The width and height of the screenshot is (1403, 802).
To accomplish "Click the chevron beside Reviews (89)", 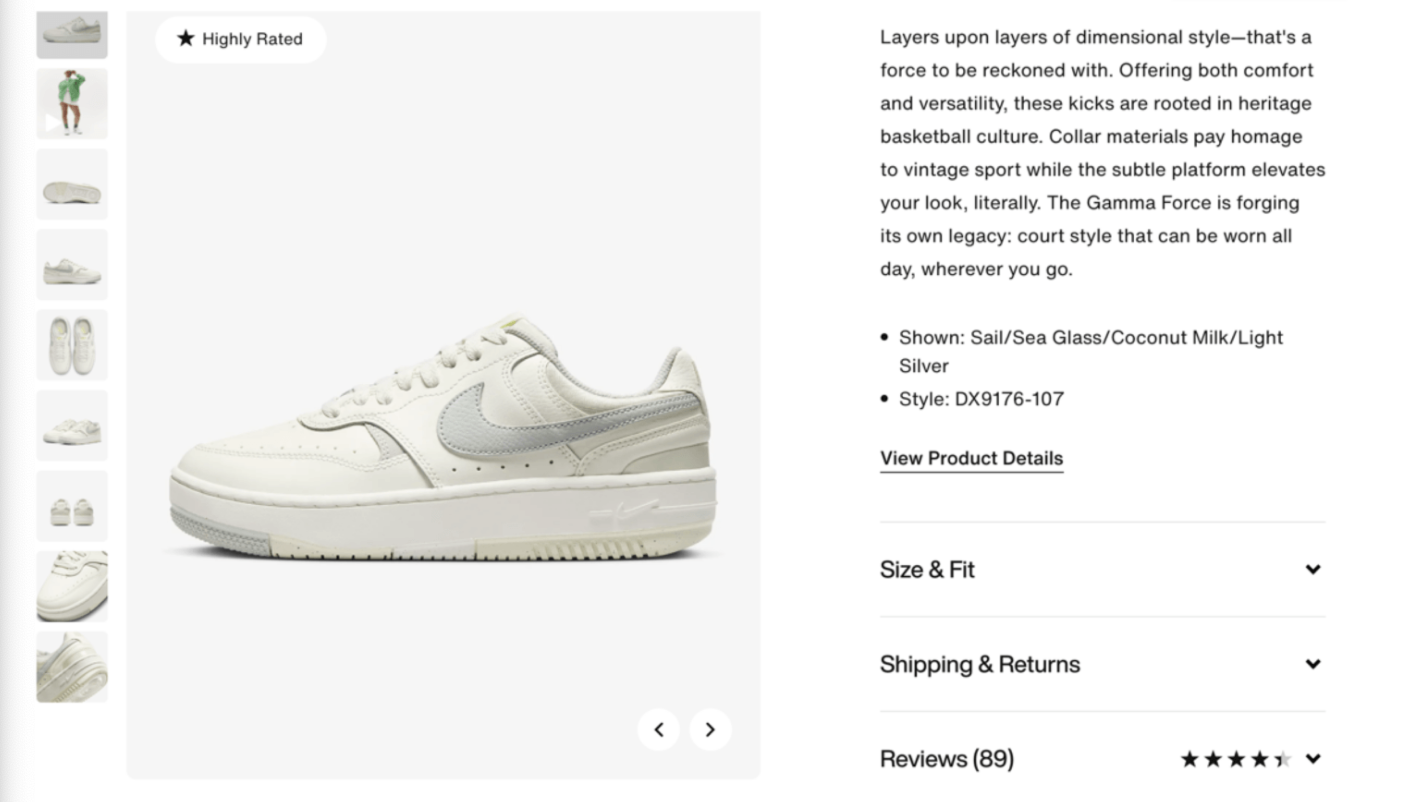I will click(1313, 759).
